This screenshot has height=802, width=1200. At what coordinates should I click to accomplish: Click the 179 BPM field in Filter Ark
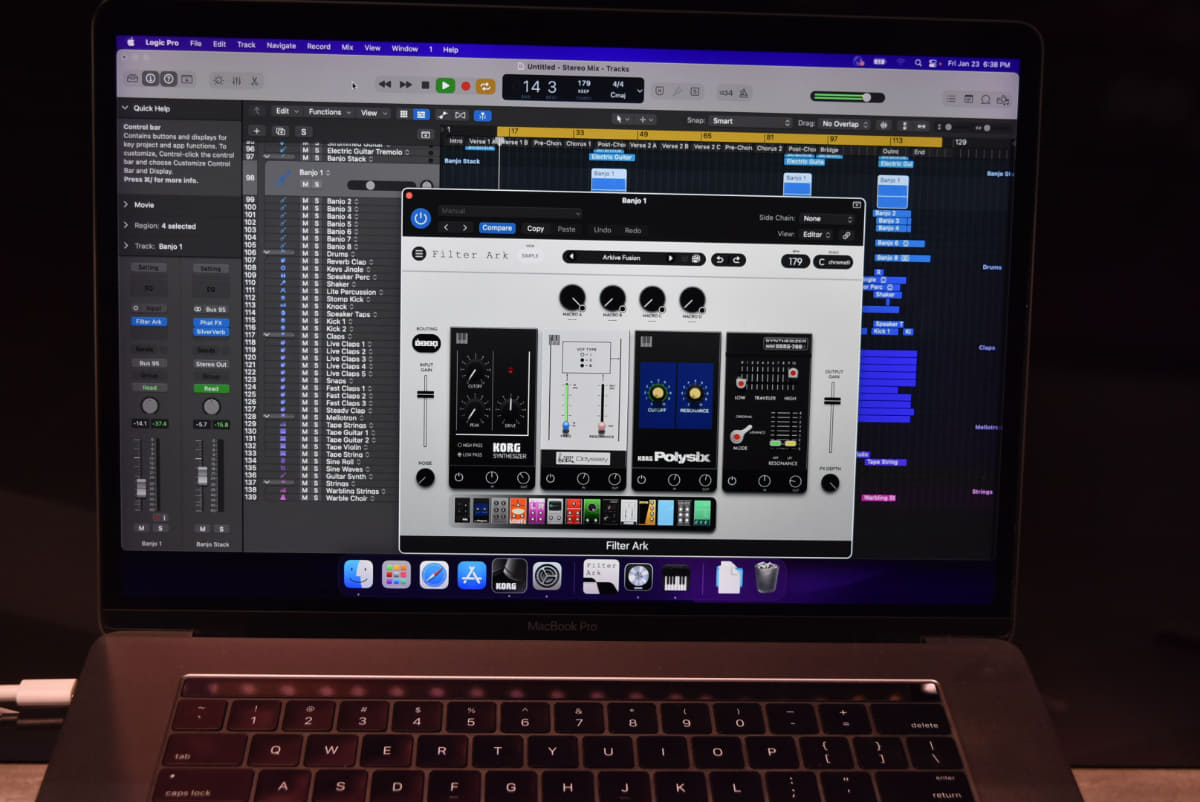pyautogui.click(x=796, y=262)
